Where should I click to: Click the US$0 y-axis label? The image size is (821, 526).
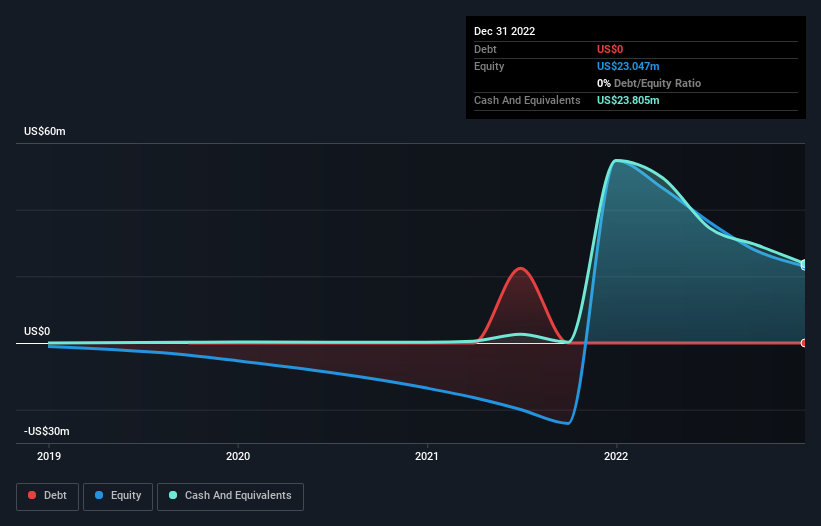[x=37, y=331]
